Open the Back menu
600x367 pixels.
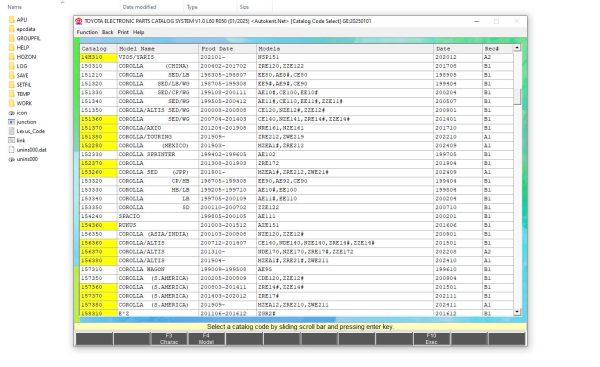(x=108, y=33)
